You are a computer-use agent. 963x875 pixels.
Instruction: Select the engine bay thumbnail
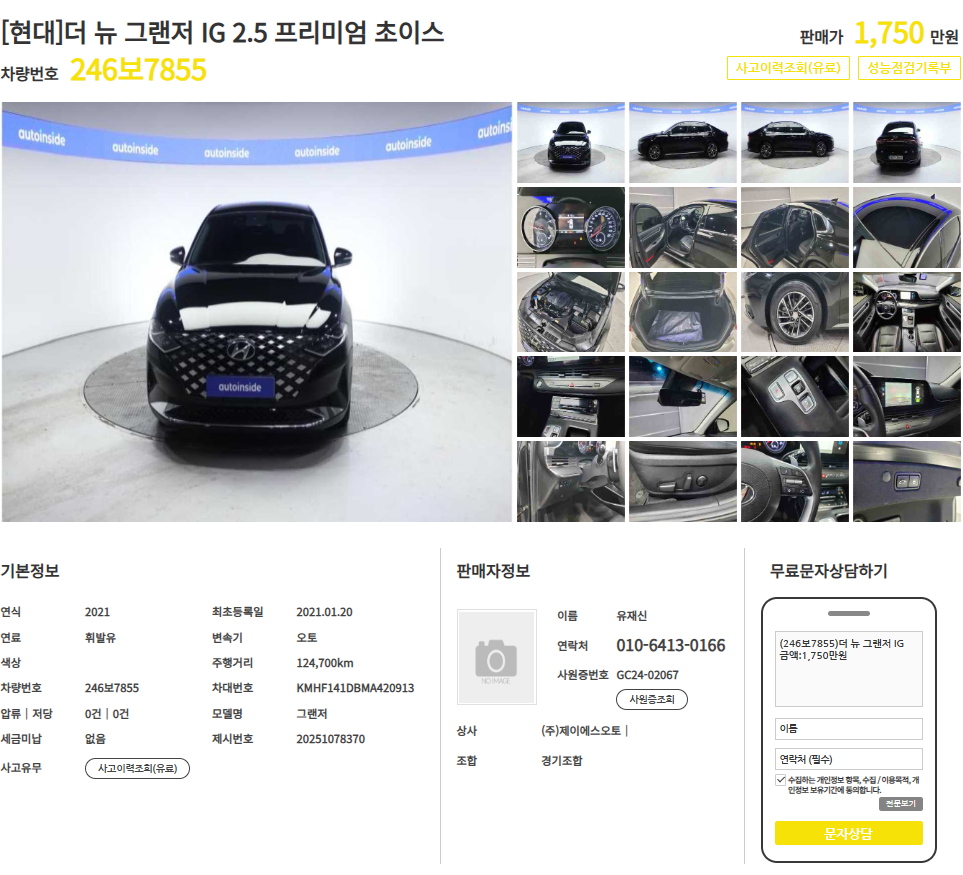click(571, 312)
